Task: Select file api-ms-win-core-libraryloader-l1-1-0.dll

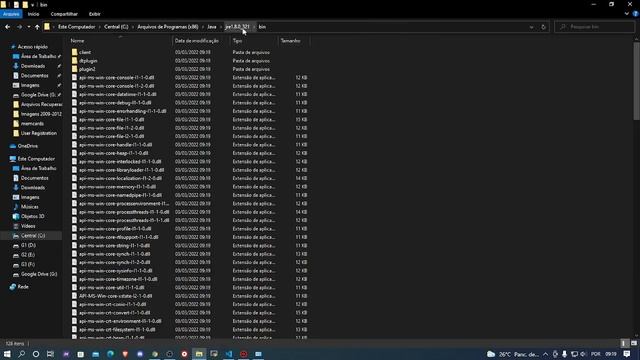Action: pos(122,170)
